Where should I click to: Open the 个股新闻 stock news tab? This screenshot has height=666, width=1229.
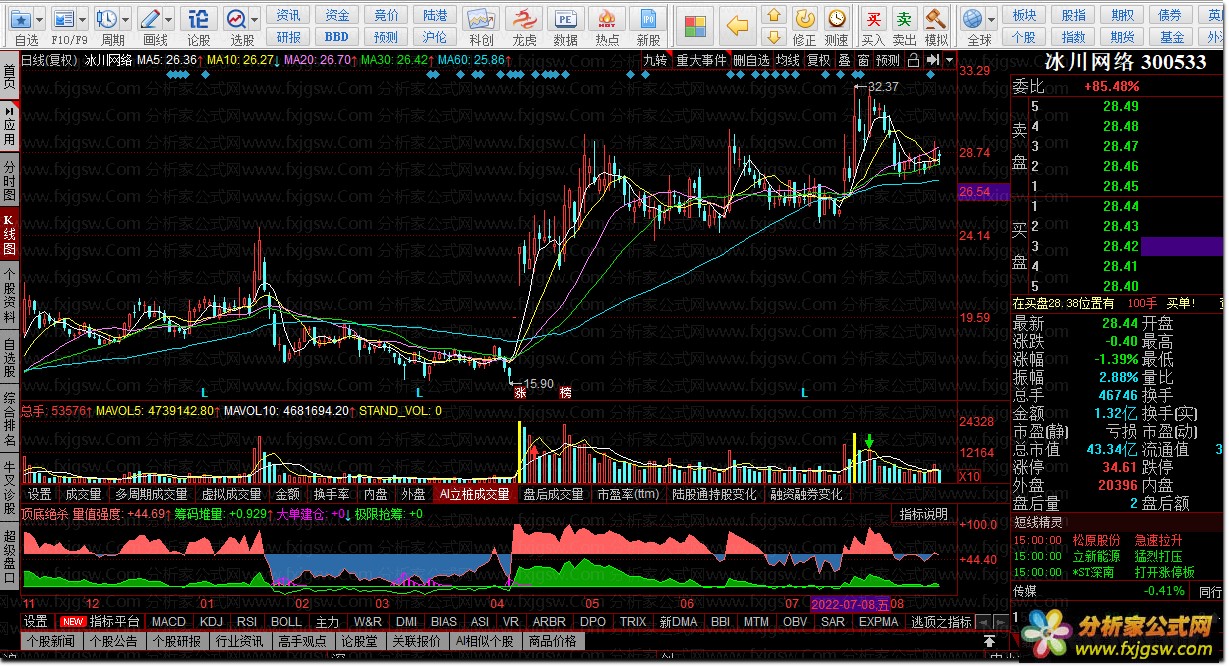(51, 641)
